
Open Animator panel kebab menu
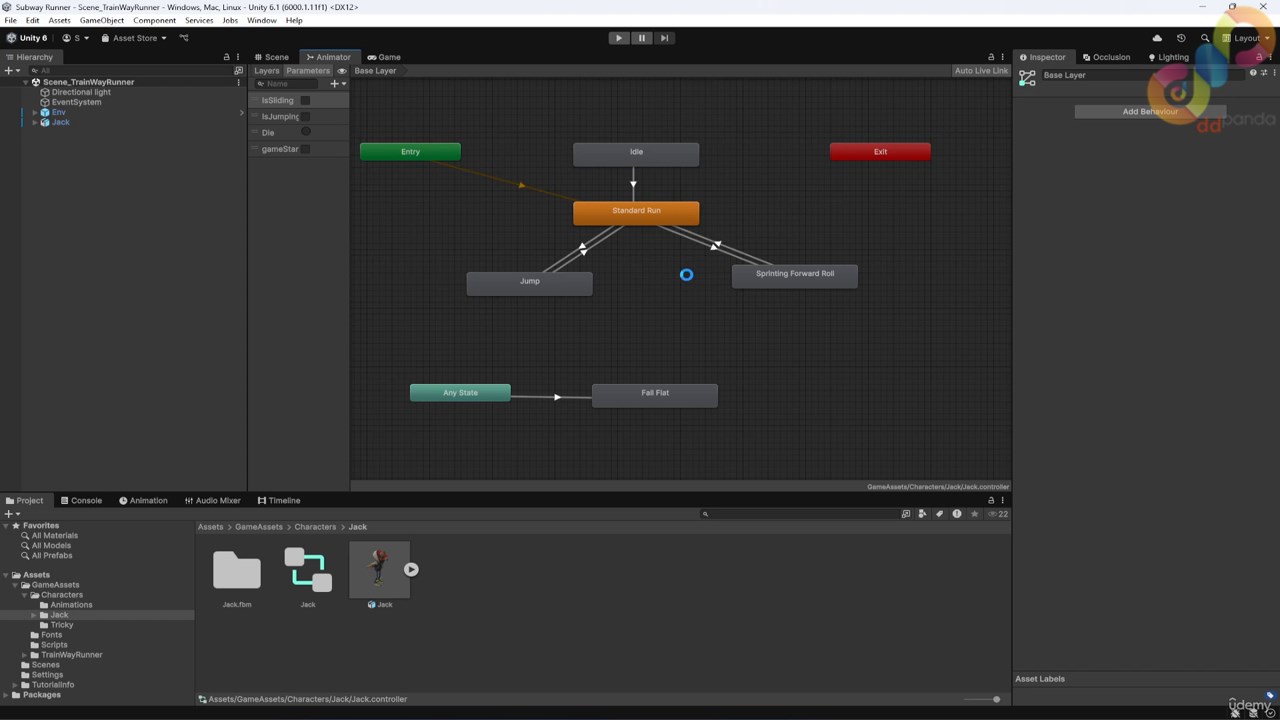(1003, 57)
